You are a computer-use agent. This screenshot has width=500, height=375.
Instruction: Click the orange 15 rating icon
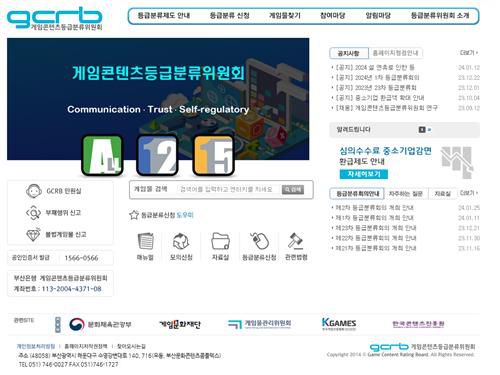213,155
